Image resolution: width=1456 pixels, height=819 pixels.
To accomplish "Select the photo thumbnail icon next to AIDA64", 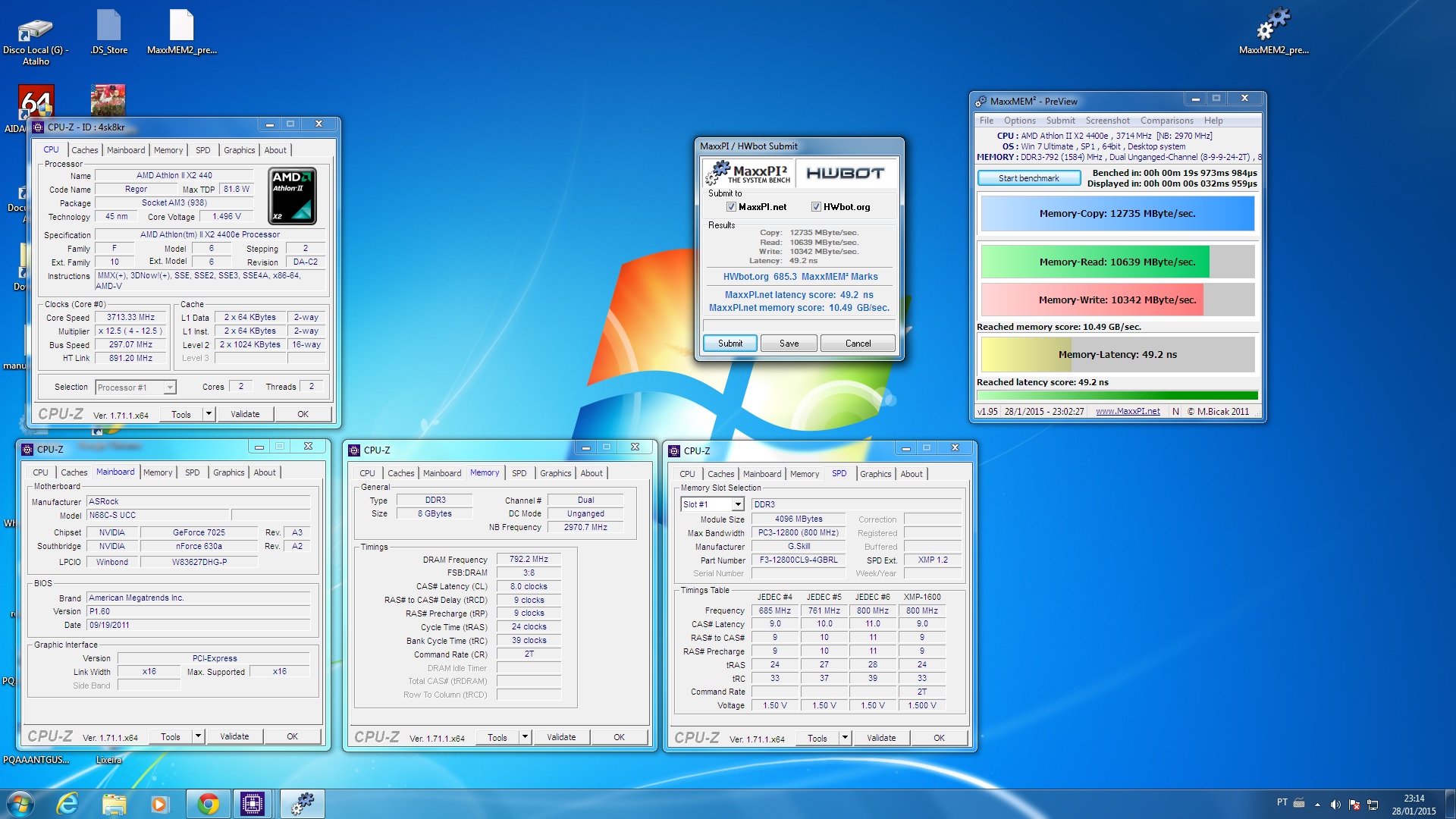I will tap(108, 100).
